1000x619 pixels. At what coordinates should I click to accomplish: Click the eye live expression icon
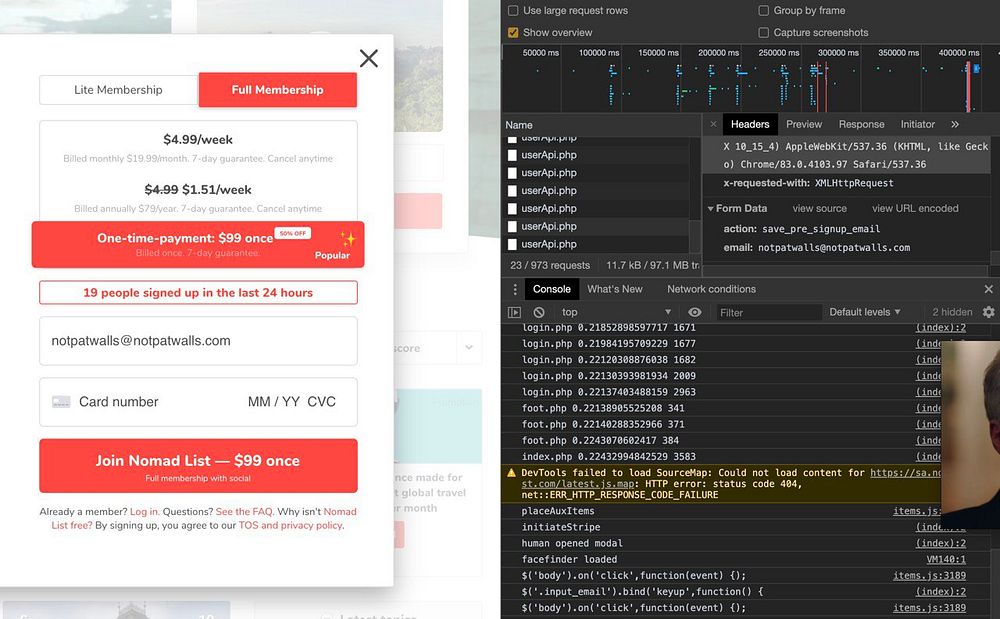point(695,312)
